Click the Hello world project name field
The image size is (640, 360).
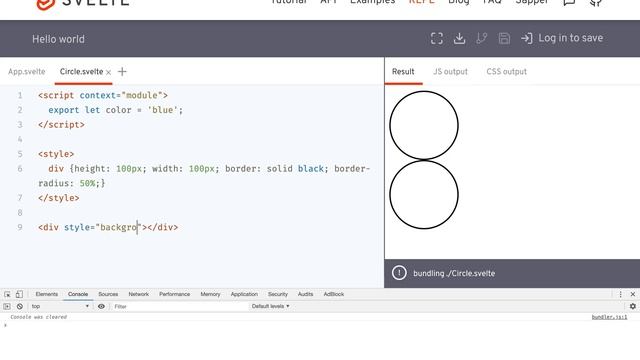(x=58, y=39)
